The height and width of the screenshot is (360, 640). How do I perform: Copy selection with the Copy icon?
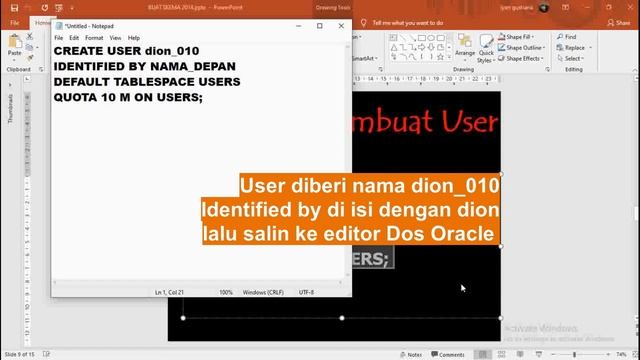coord(29,47)
